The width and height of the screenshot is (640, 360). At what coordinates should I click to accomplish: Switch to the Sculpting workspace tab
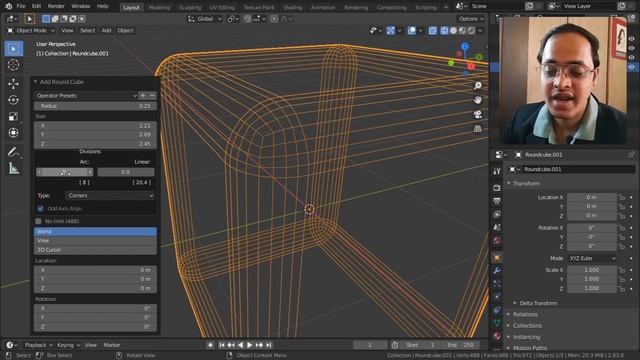(x=190, y=7)
